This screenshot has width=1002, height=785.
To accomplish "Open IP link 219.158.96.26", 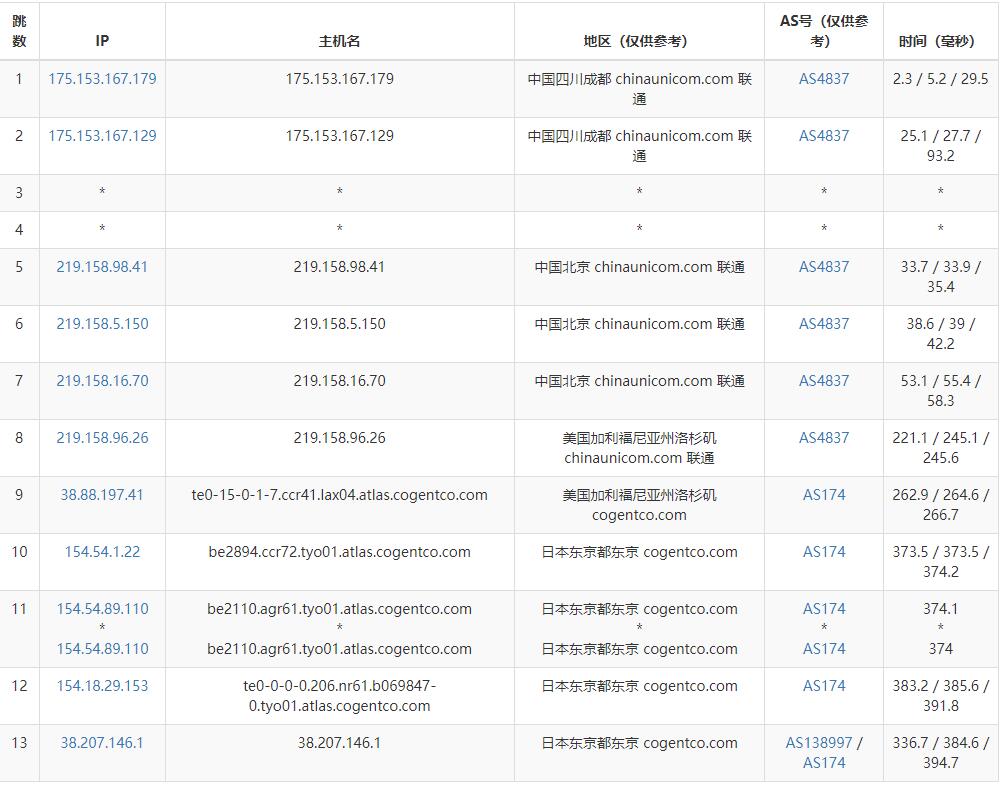I will (102, 437).
